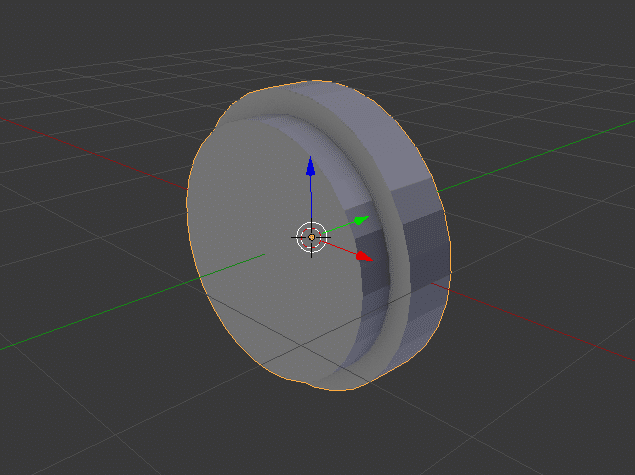The image size is (635, 475).
Task: Click the 3D cursor crosshair circle
Action: coord(311,238)
